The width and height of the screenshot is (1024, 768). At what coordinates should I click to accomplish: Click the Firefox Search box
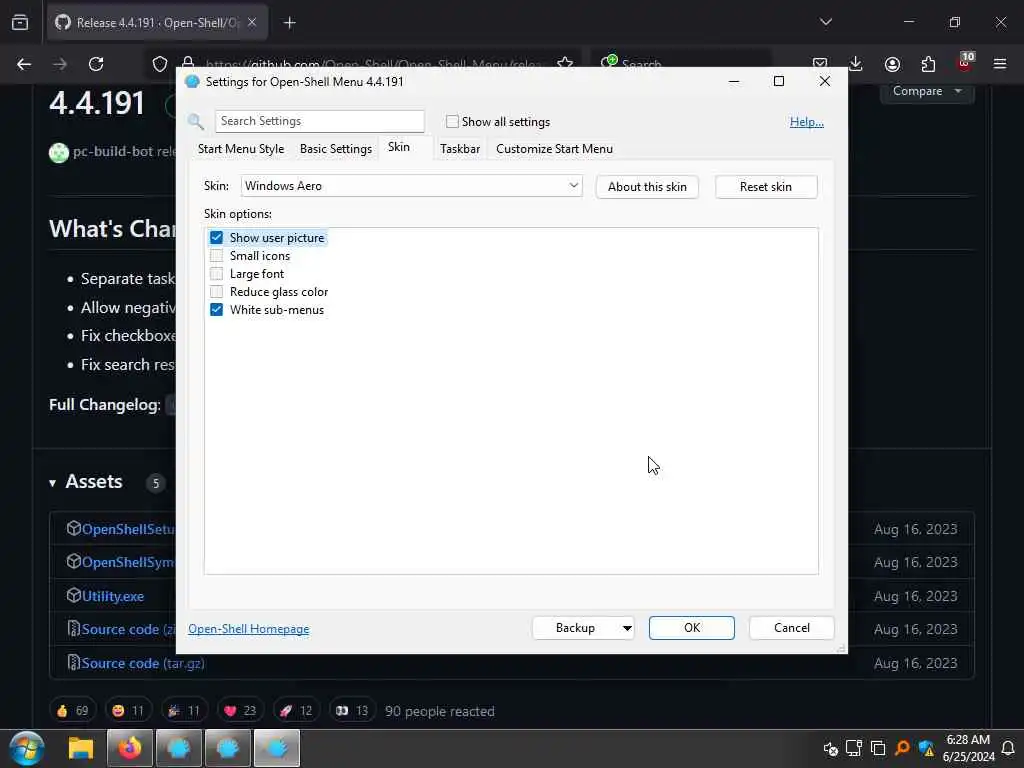[x=681, y=64]
